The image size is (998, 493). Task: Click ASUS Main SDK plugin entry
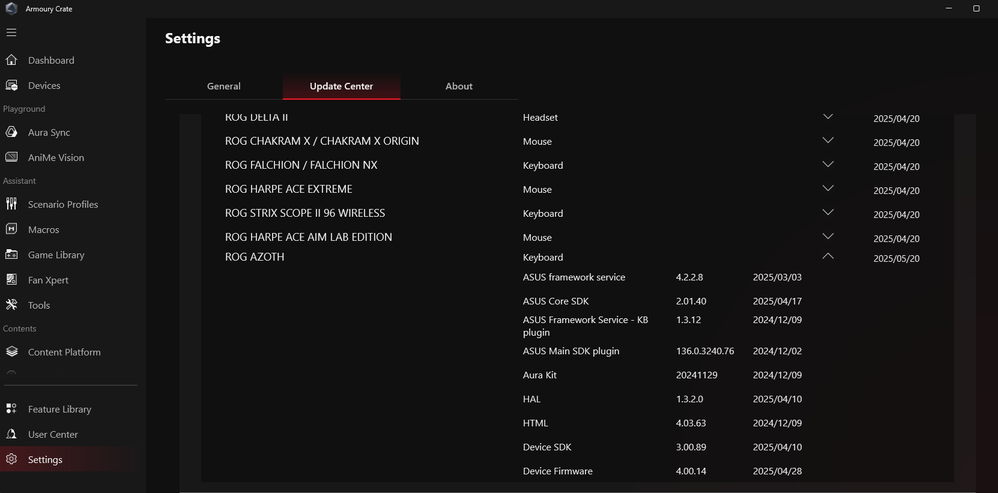[571, 351]
